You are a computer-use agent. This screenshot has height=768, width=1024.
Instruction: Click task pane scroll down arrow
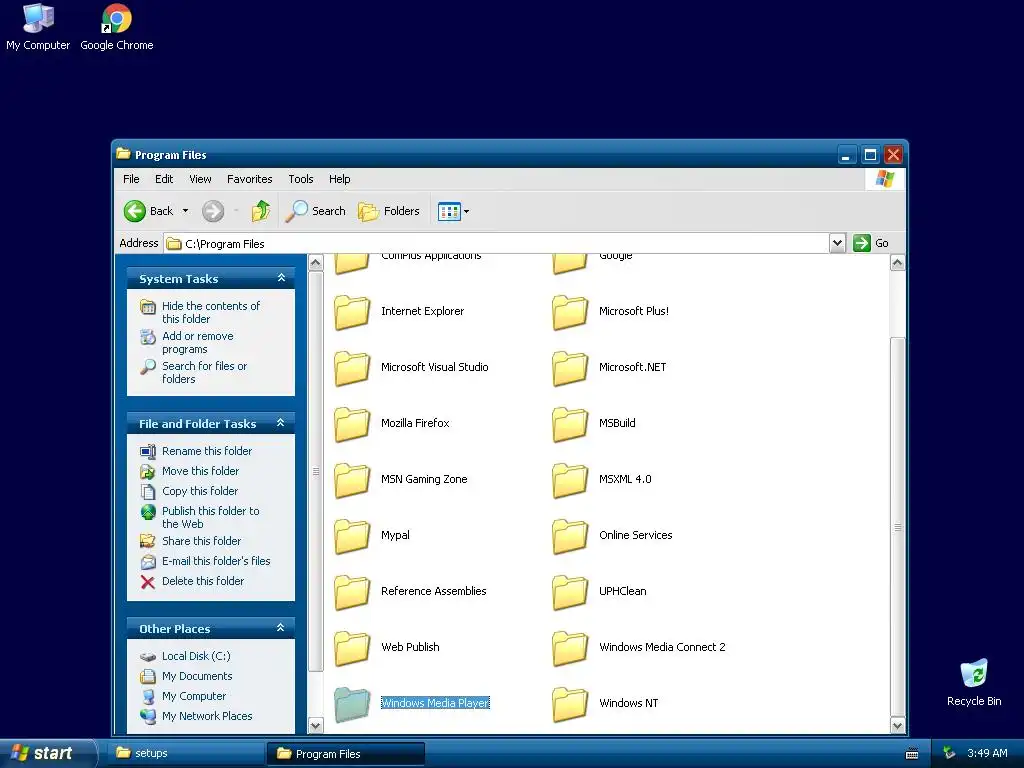coord(315,725)
